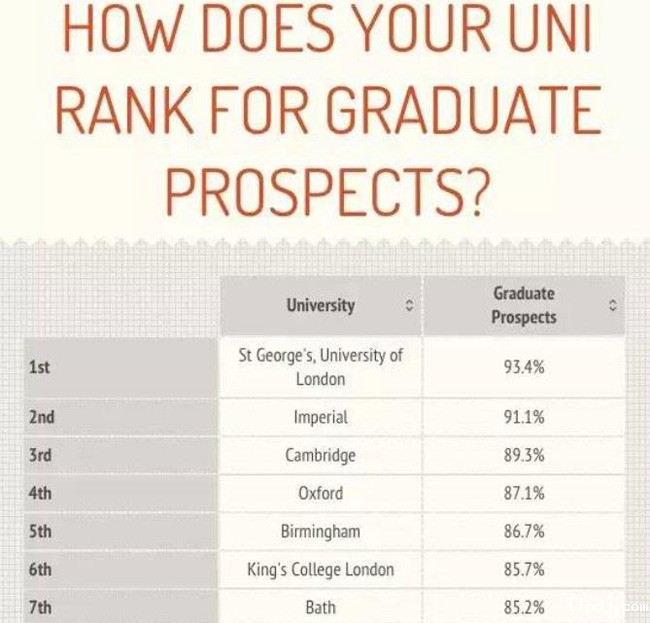The image size is (650, 623).
Task: Click the 89.3% prospects value
Action: (524, 455)
